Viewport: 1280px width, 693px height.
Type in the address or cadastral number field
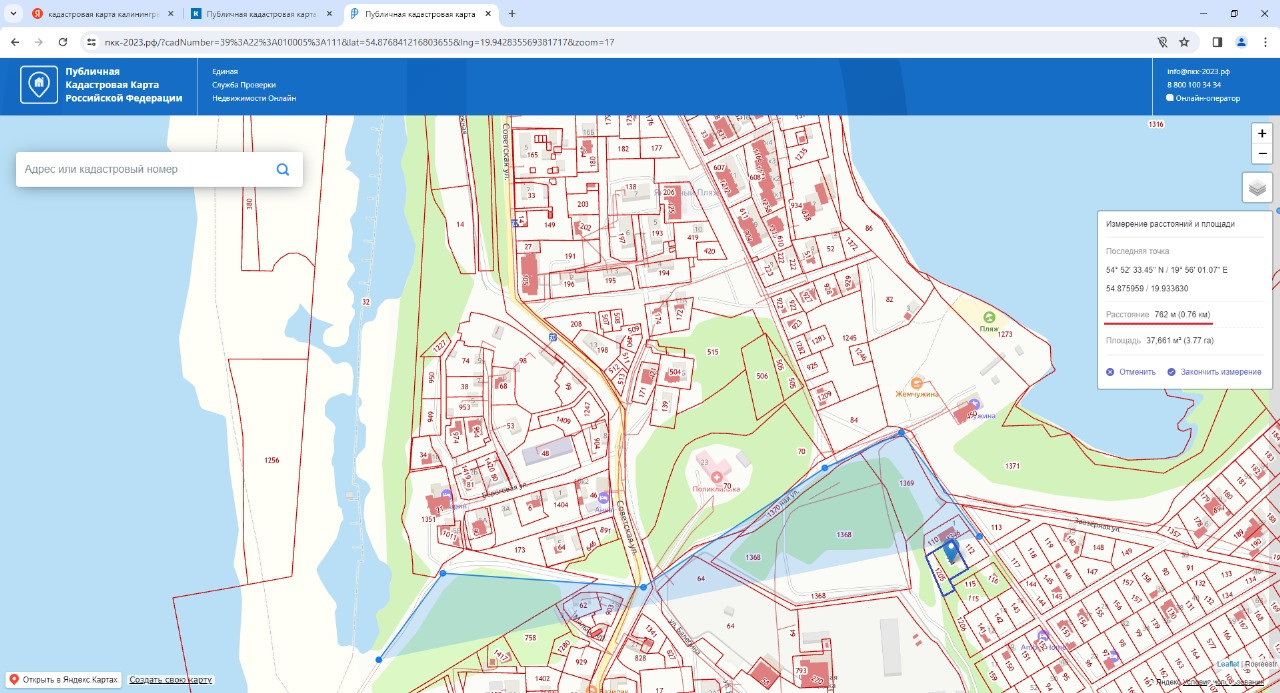tap(145, 170)
